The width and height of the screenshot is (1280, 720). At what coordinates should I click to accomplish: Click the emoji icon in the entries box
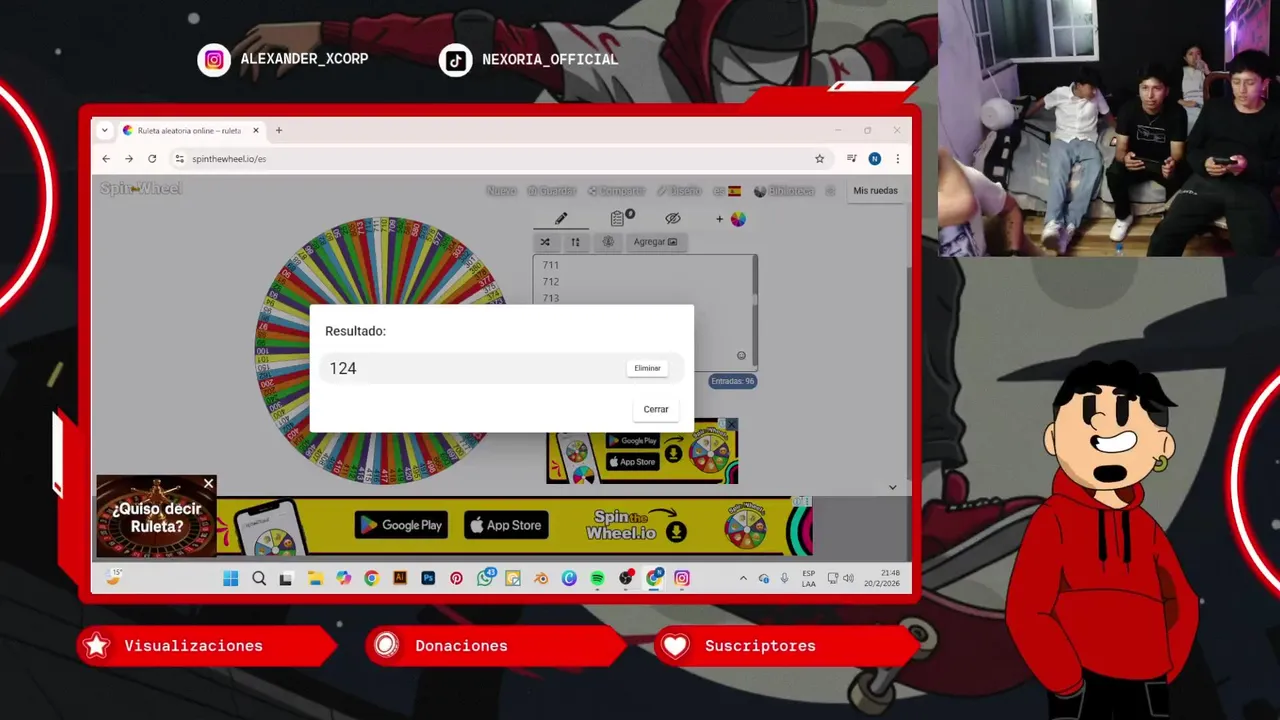tap(741, 355)
